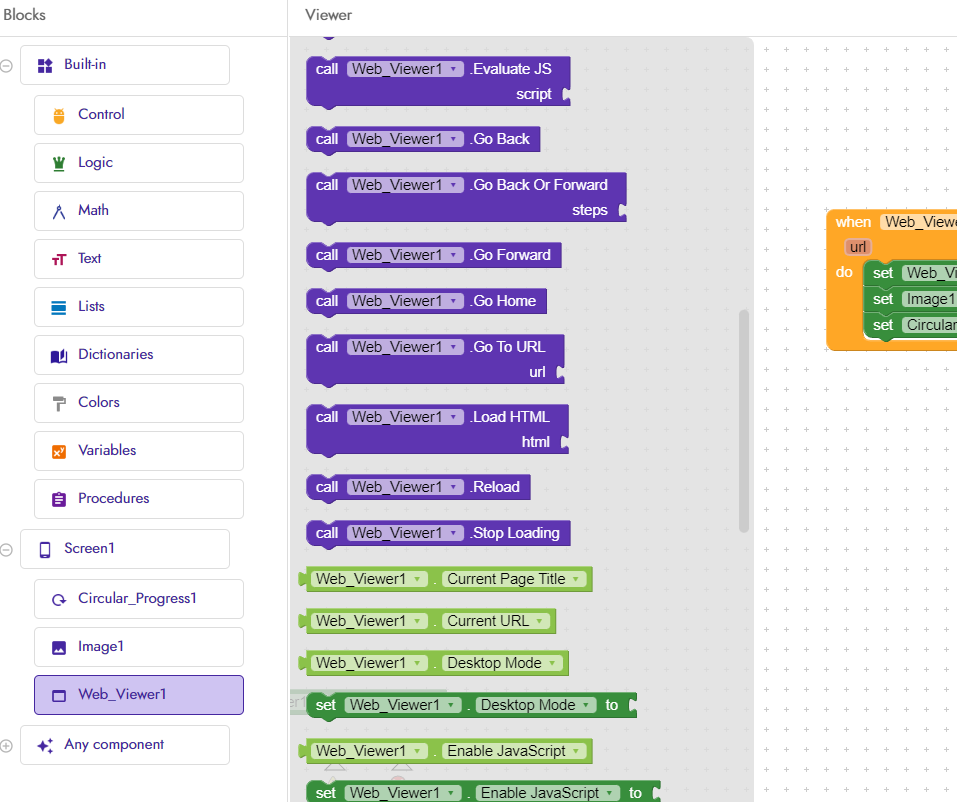957x802 pixels.
Task: Collapse the Screen1 component tree
Action: [x=7, y=549]
